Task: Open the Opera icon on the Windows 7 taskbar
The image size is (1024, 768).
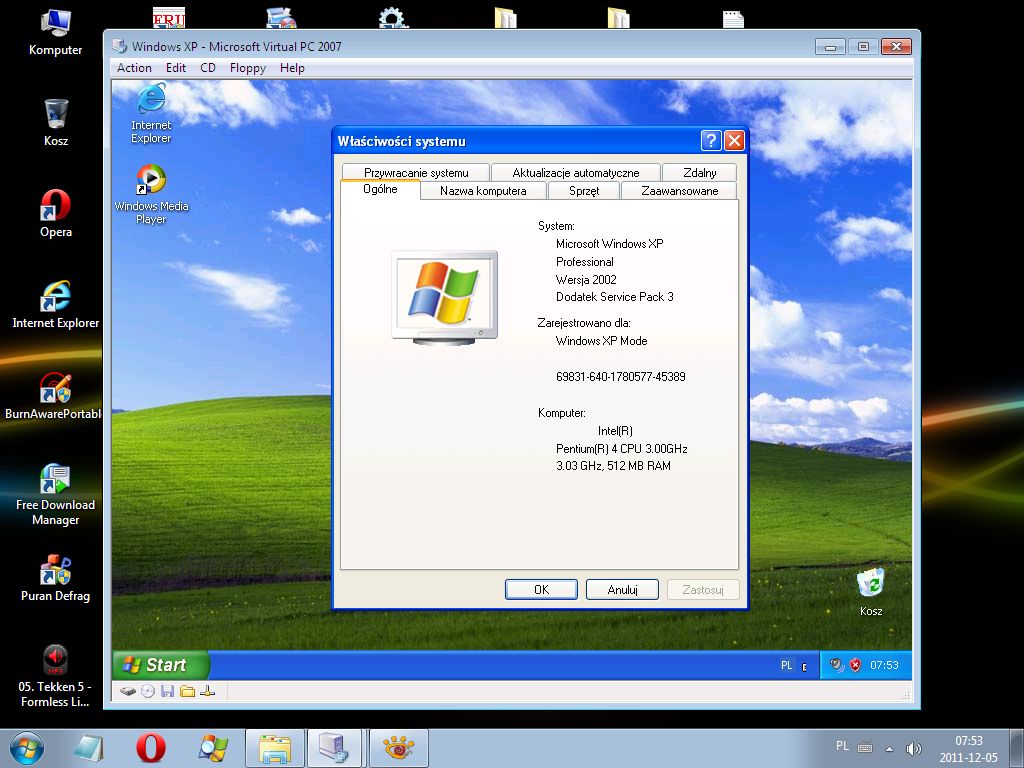Action: (x=151, y=748)
